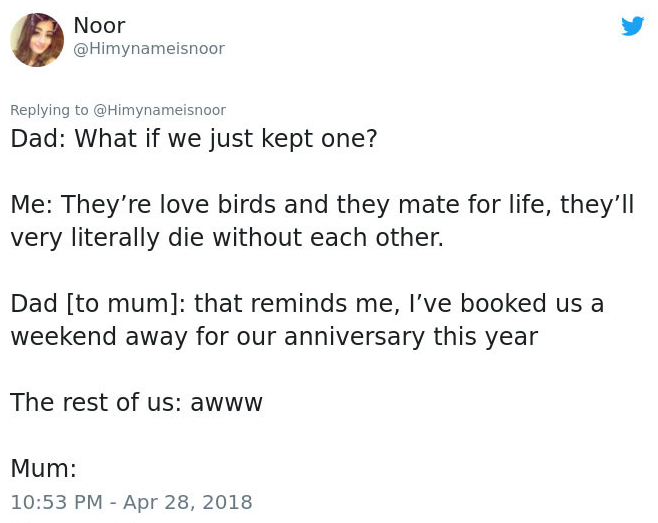Click the display name "Noor"

click(99, 26)
